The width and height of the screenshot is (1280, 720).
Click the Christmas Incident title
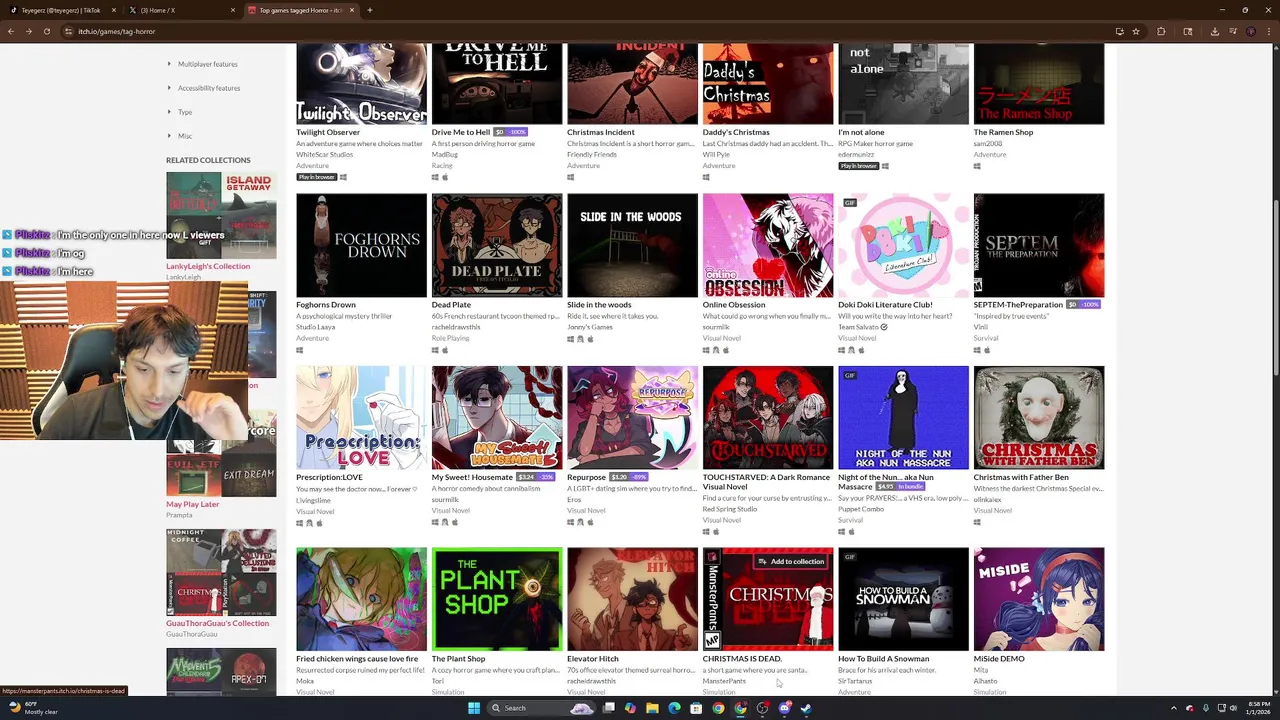point(601,132)
